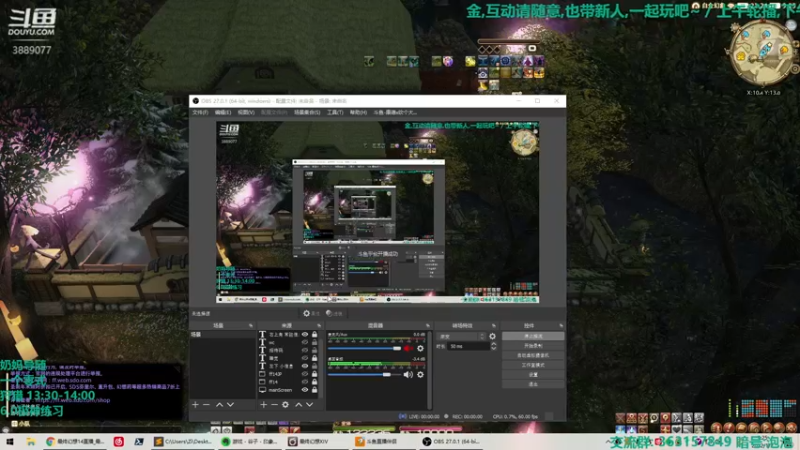Lock toggle for the mainScreen source
The width and height of the screenshot is (800, 450).
pyautogui.click(x=314, y=390)
